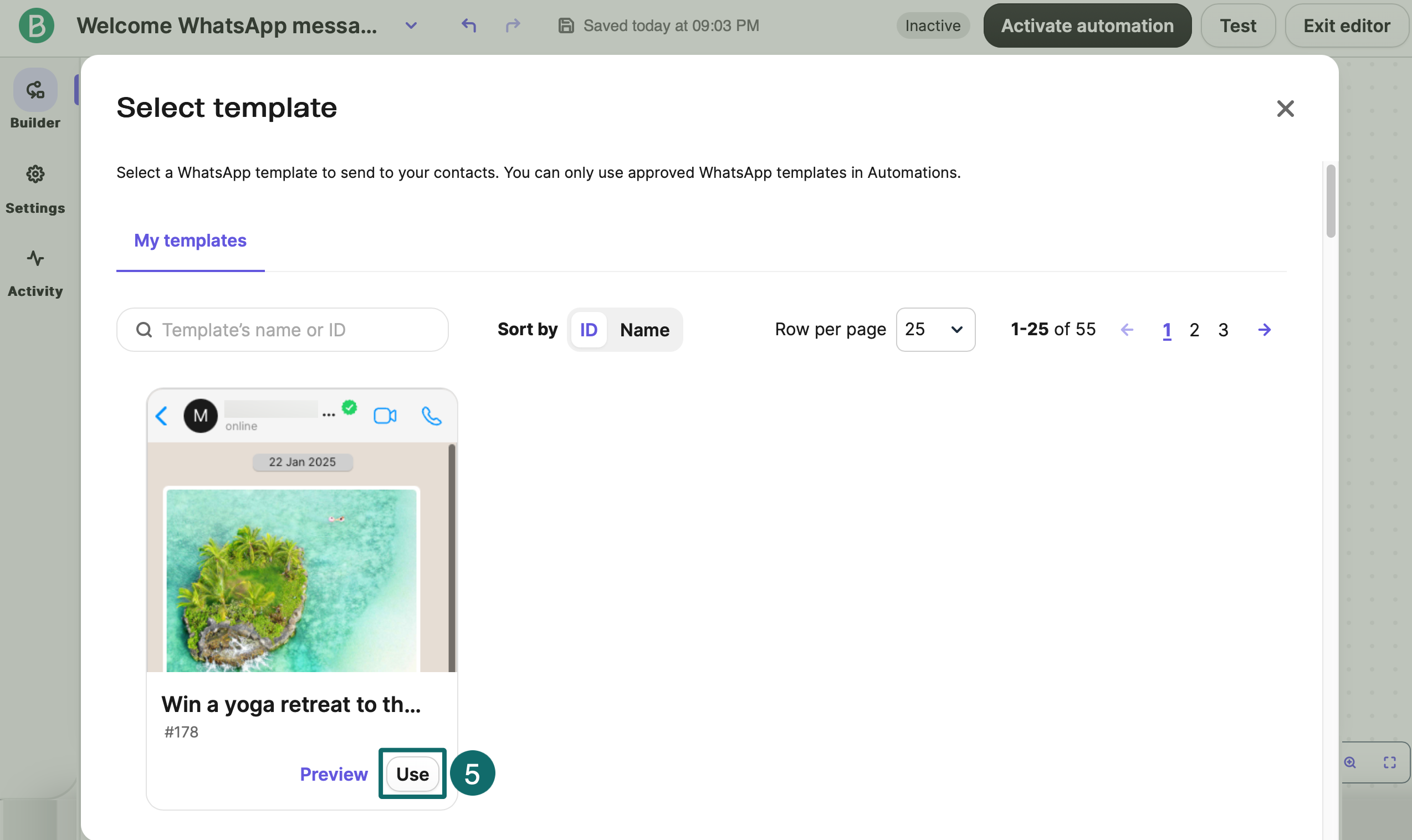The image size is (1412, 840).
Task: Expand the automation name dropdown
Action: pos(411,25)
